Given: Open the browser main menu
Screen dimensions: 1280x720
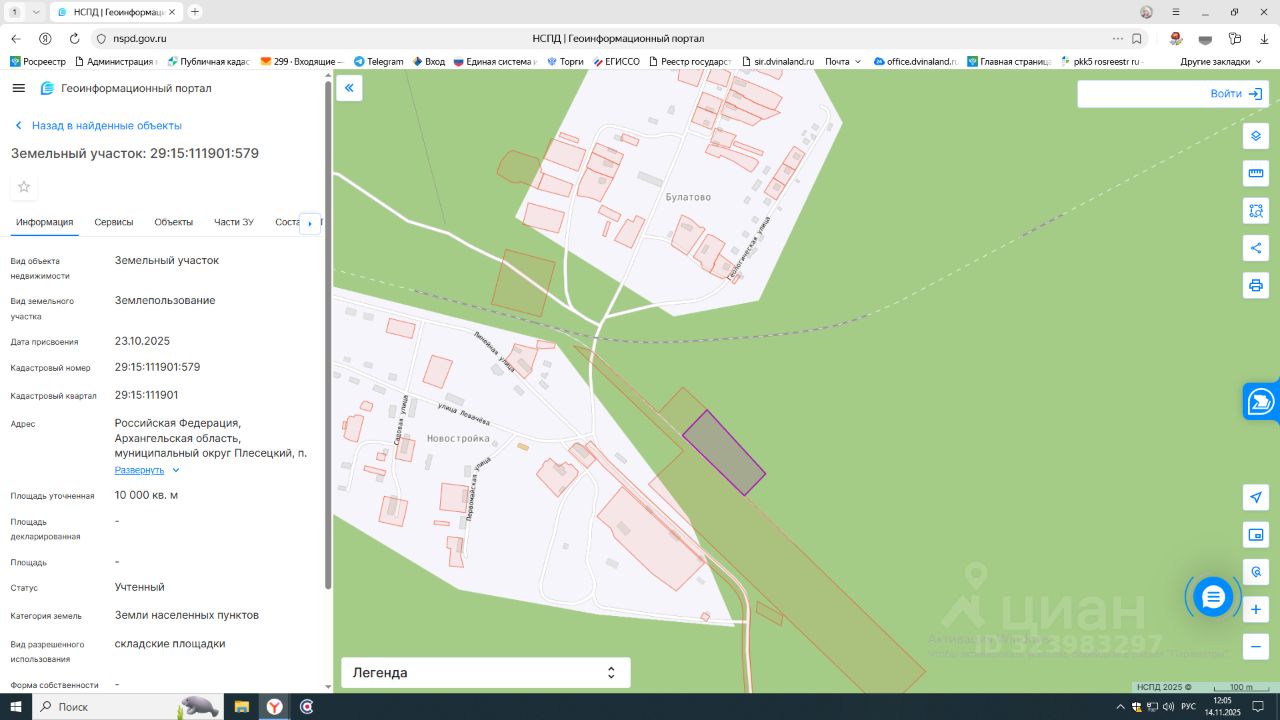Looking at the screenshot, I should [x=1175, y=12].
